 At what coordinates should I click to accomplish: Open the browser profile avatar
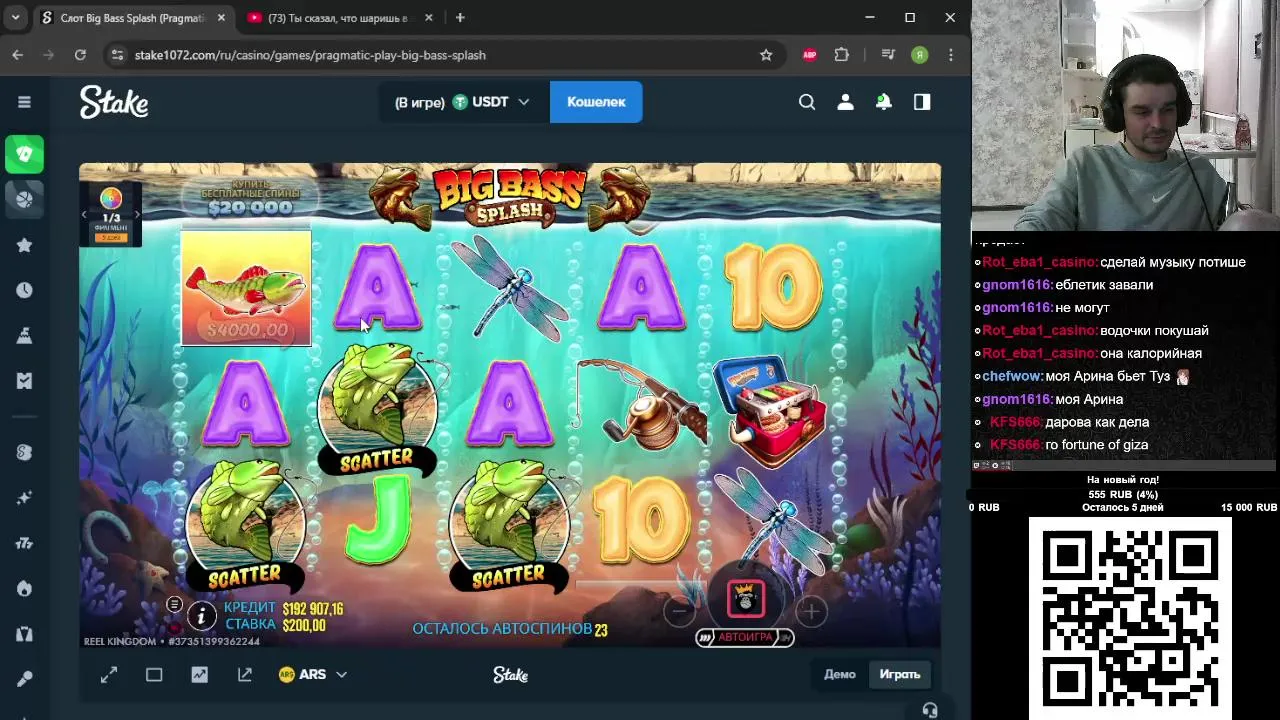tap(920, 55)
